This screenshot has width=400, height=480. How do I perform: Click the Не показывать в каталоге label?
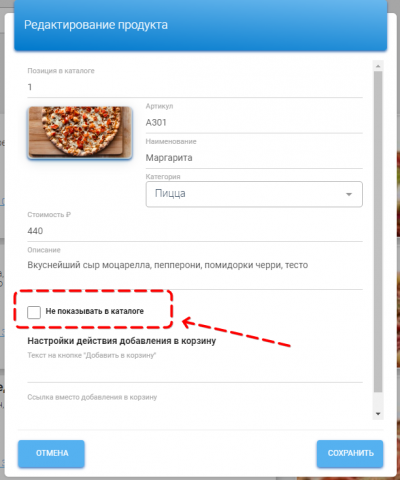95,311
